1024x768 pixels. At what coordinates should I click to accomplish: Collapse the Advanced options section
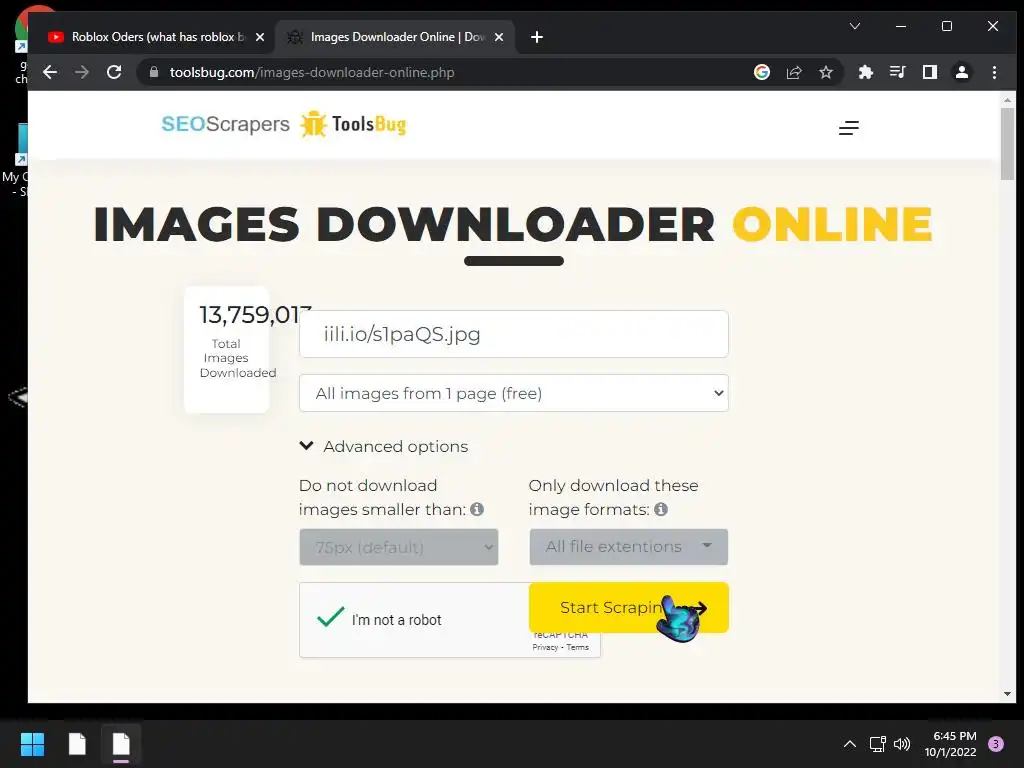tap(384, 447)
